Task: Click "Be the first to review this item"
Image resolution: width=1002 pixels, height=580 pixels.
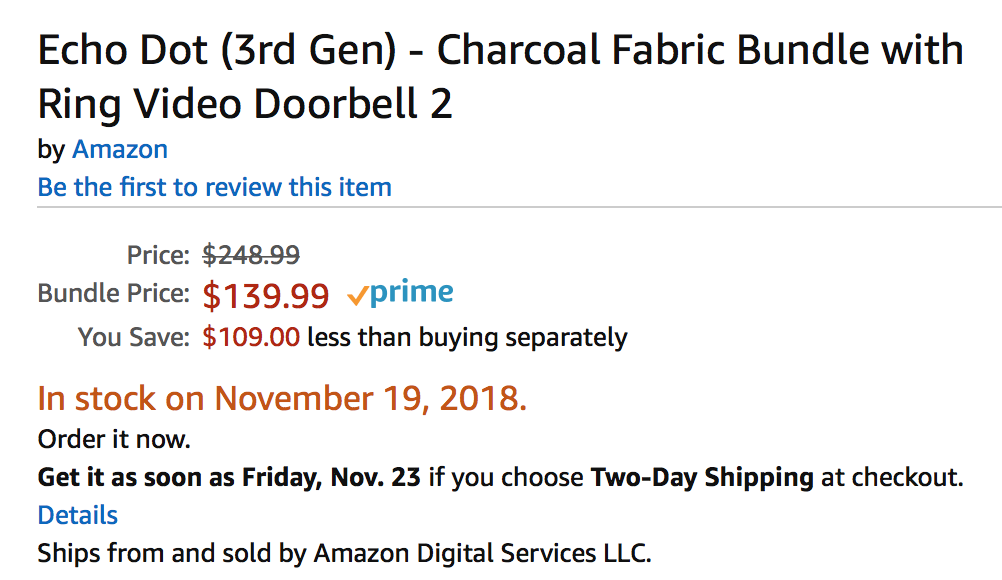Action: click(214, 187)
